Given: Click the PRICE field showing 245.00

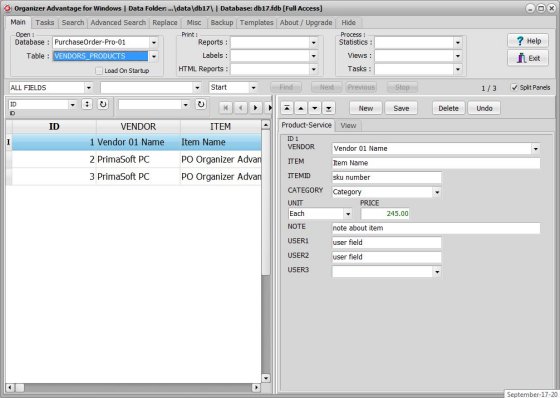Looking at the screenshot, I should (x=385, y=214).
